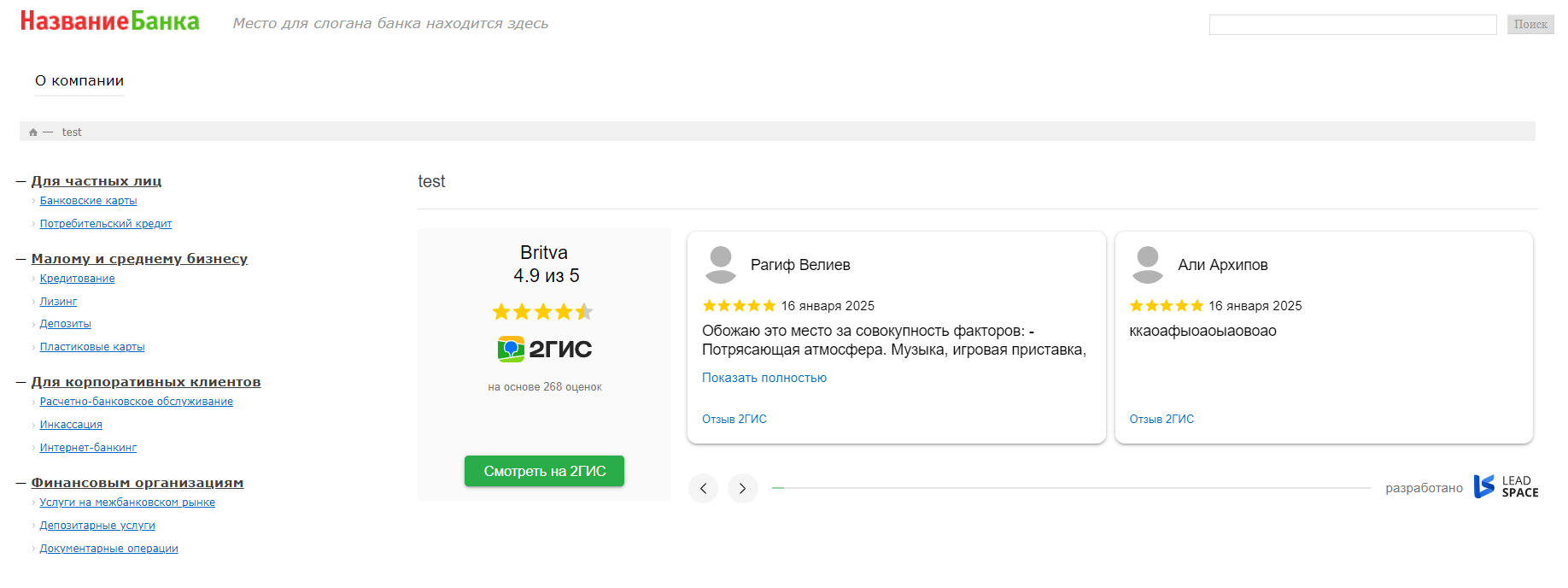
Task: Open the Банковские карты link
Action: 88,201
